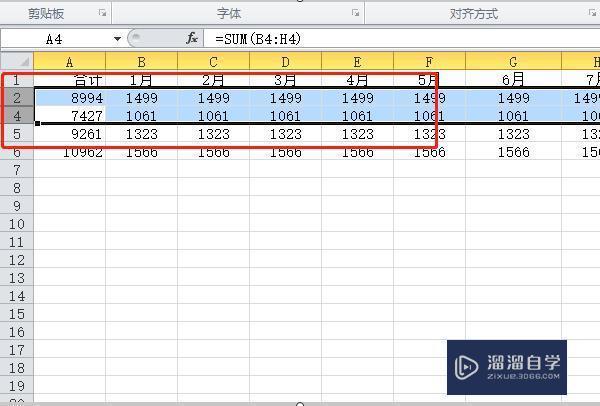The image size is (600, 406).
Task: Click the 1499 cell in column B
Action: (142, 98)
